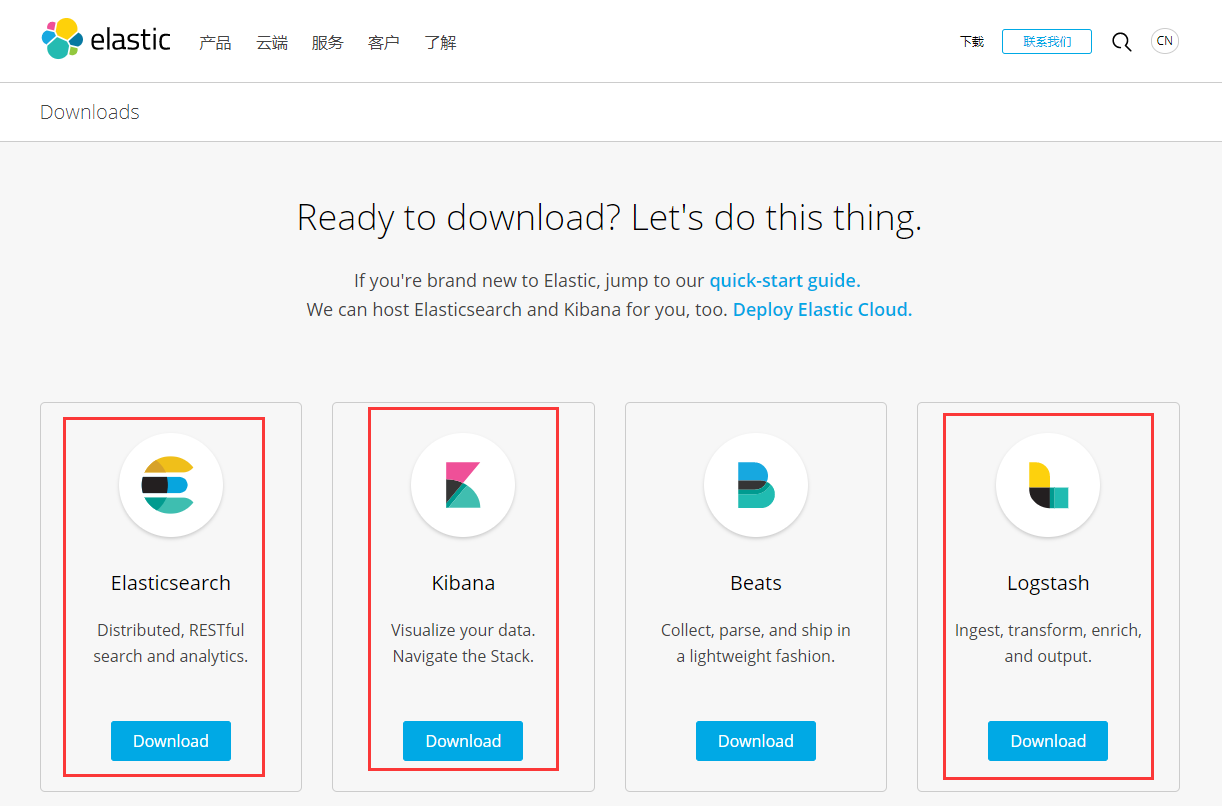Open the search magnifier icon

[1122, 42]
